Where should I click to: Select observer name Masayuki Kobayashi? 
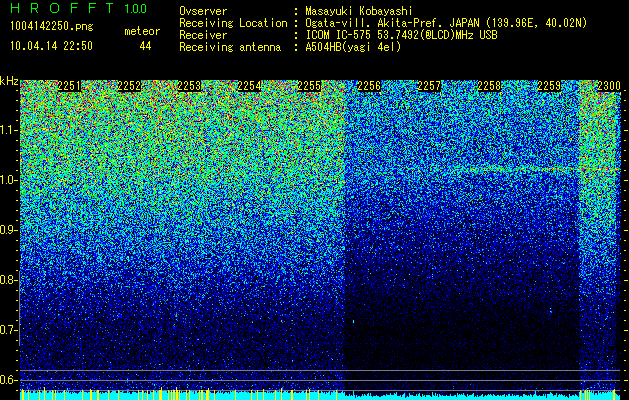click(359, 11)
